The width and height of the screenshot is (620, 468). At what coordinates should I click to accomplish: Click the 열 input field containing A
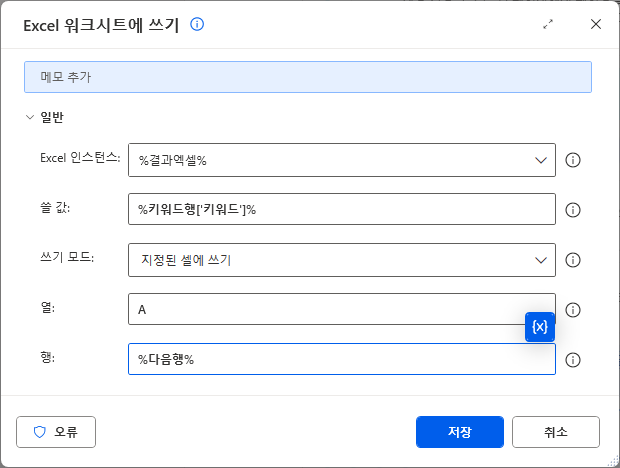pyautogui.click(x=342, y=309)
